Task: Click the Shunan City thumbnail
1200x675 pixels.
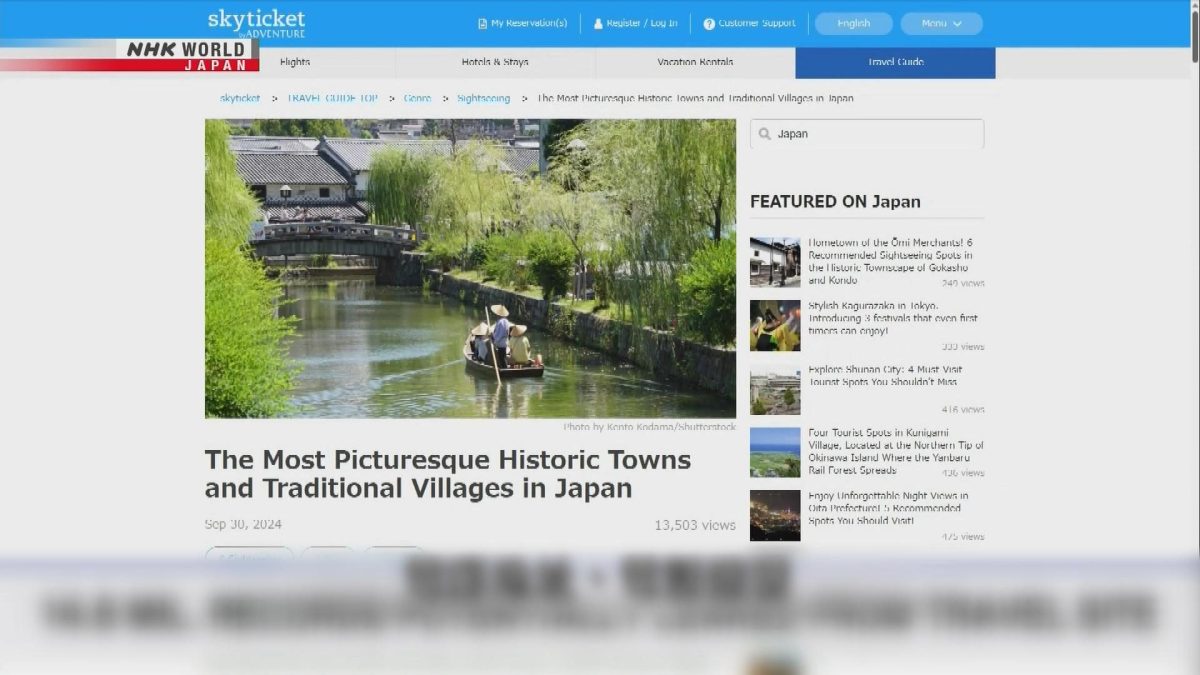Action: pyautogui.click(x=775, y=389)
